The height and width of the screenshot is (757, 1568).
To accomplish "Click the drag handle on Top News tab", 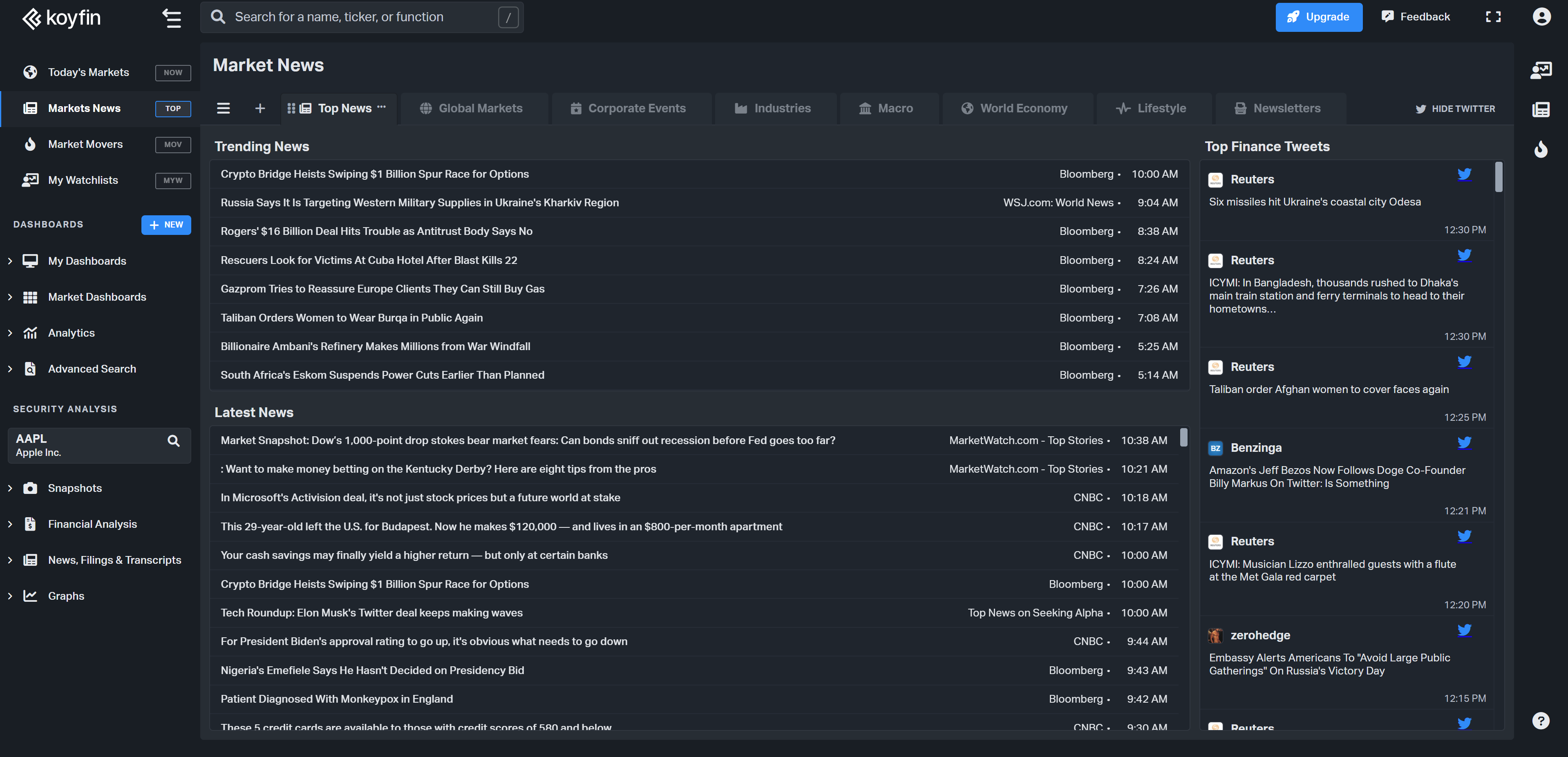I will click(291, 108).
